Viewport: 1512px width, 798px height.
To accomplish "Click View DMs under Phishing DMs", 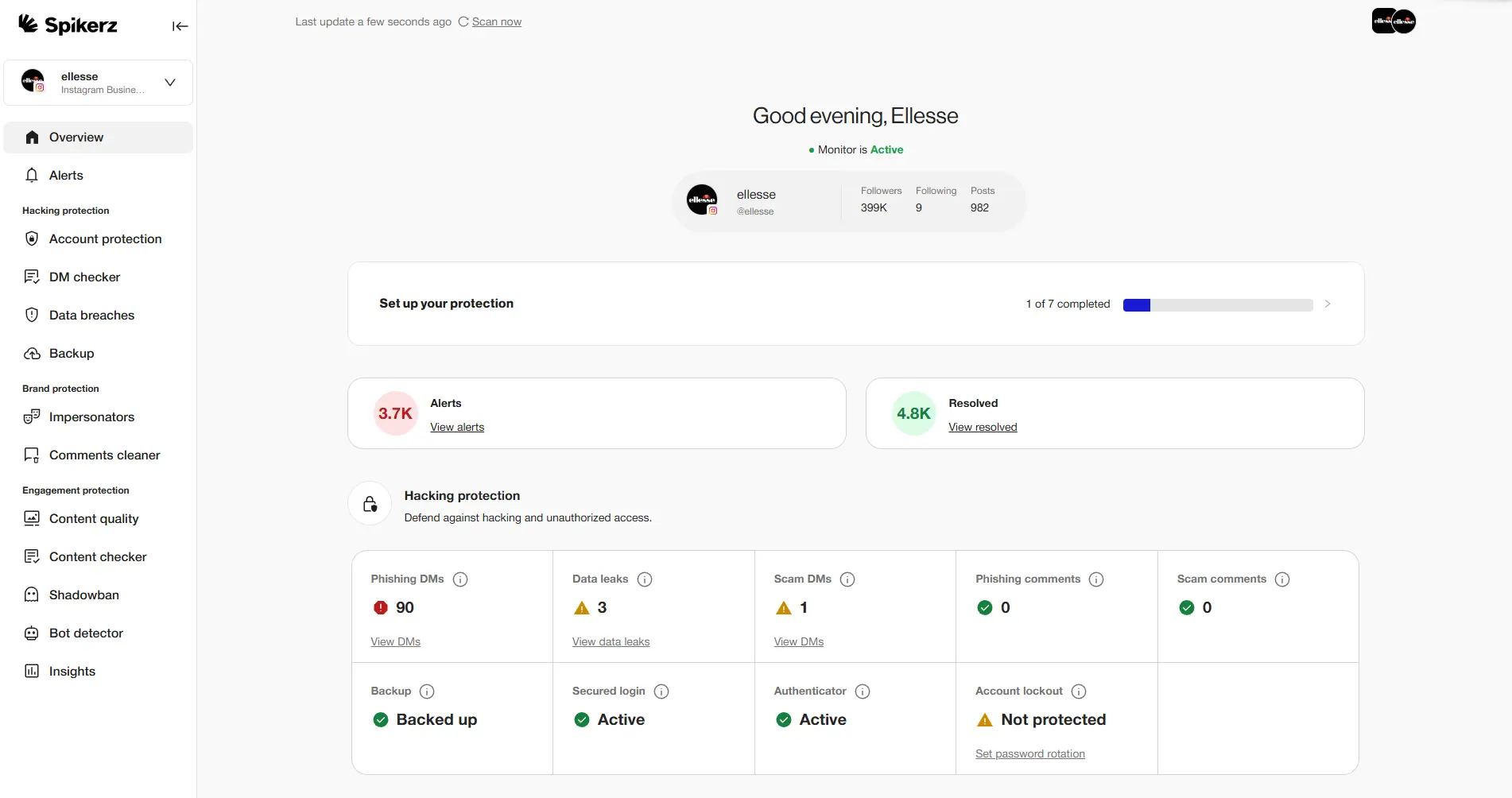I will click(x=395, y=642).
